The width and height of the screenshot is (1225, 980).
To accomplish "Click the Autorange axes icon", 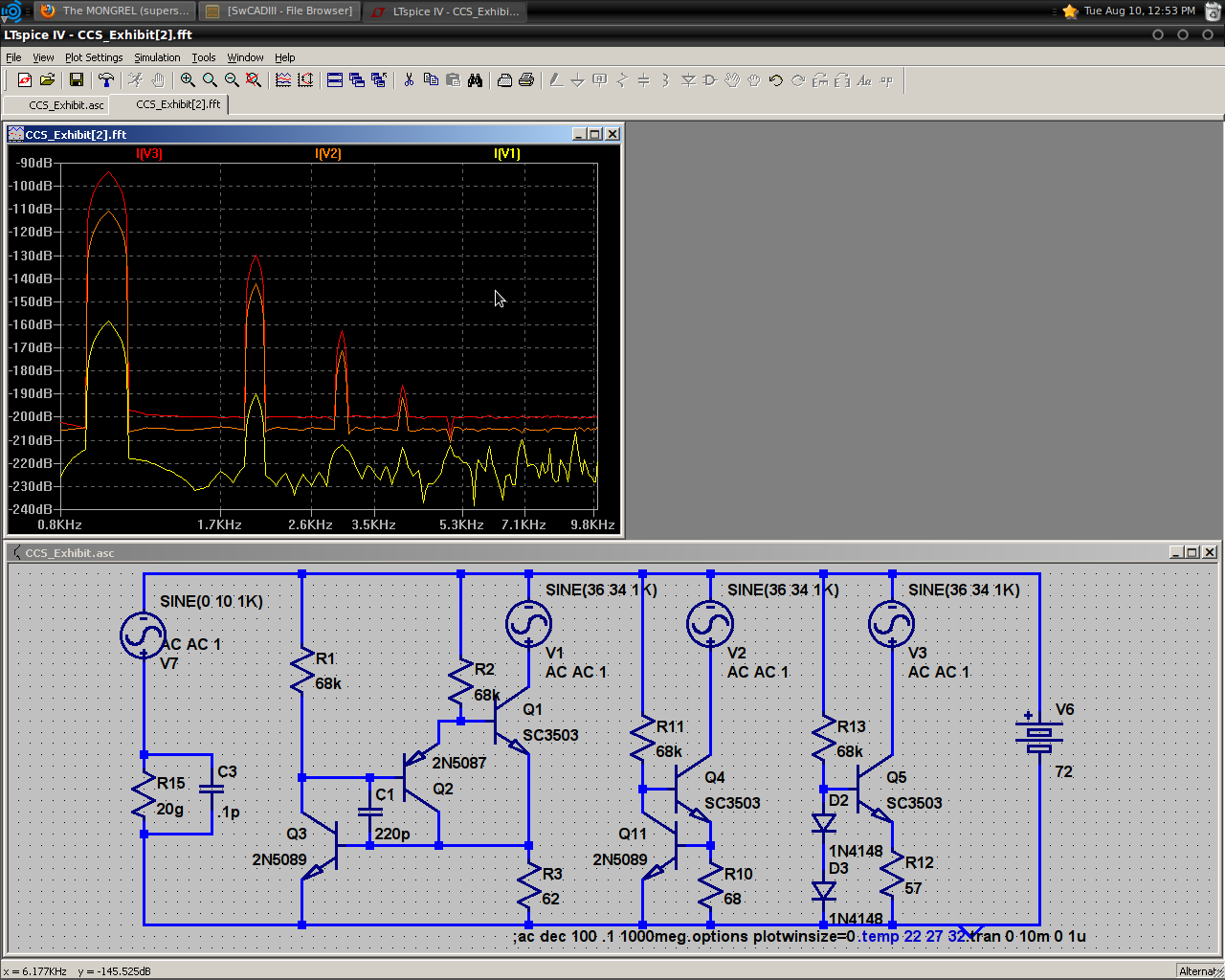I will (x=305, y=80).
